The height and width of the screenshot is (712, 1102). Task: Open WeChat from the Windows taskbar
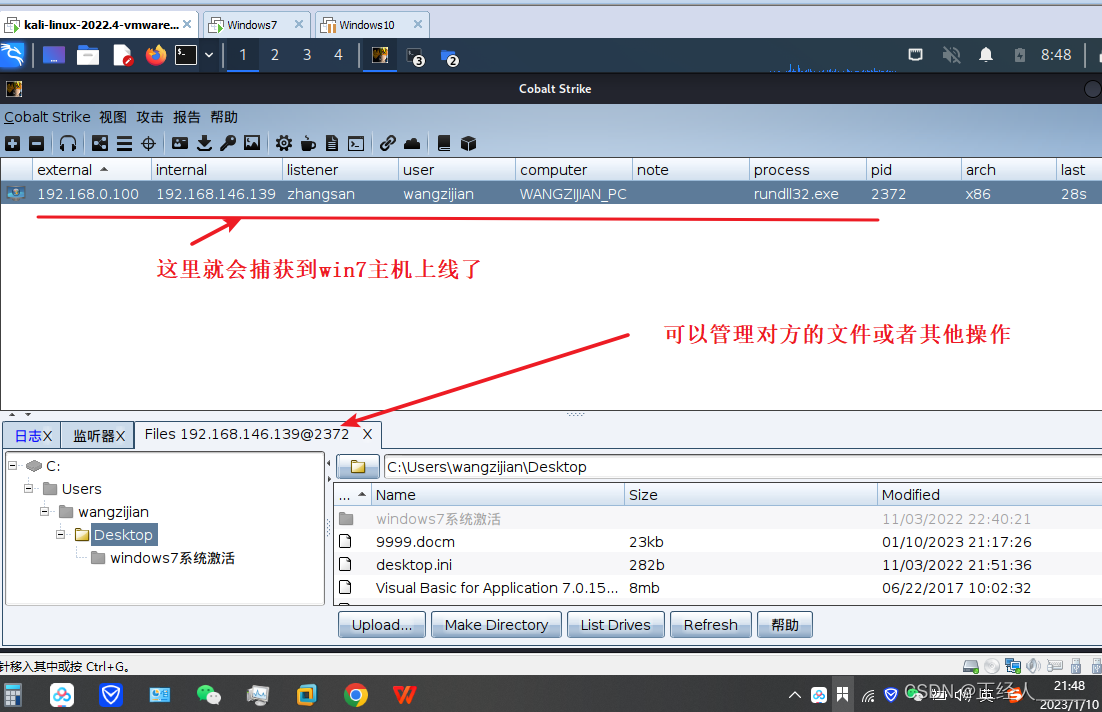(x=209, y=695)
